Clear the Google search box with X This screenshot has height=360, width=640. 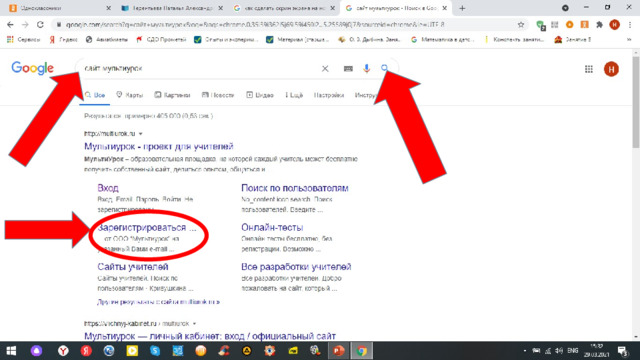[325, 69]
